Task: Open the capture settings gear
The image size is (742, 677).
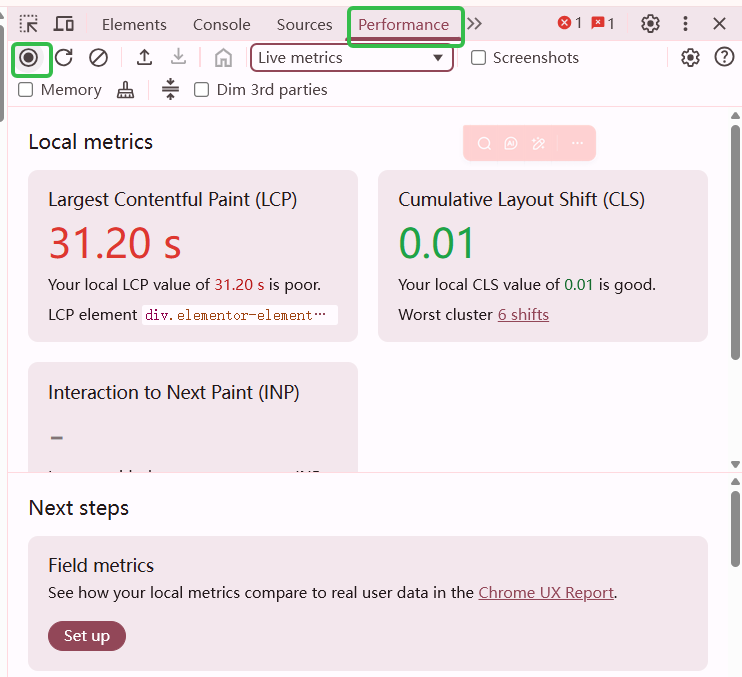Action: click(690, 58)
